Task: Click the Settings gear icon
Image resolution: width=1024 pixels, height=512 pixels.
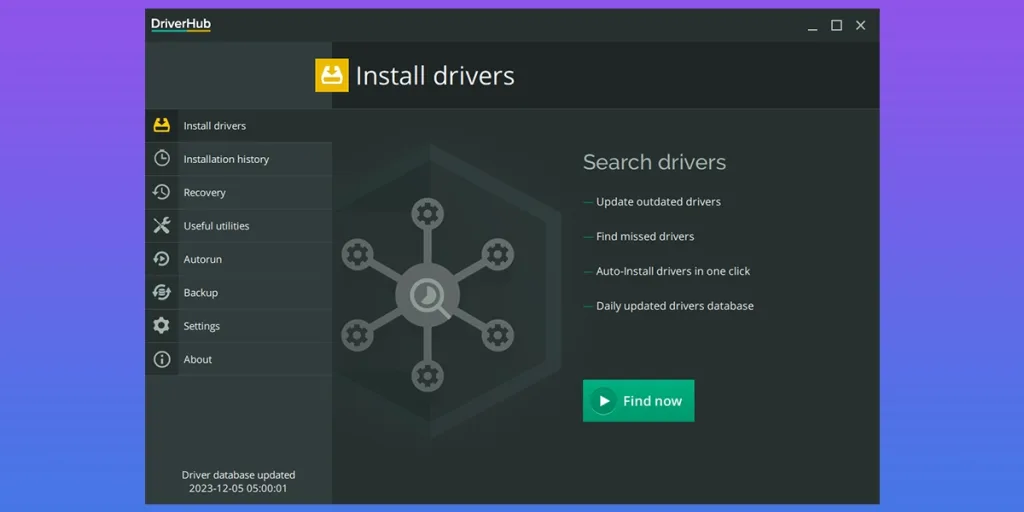Action: (x=161, y=326)
